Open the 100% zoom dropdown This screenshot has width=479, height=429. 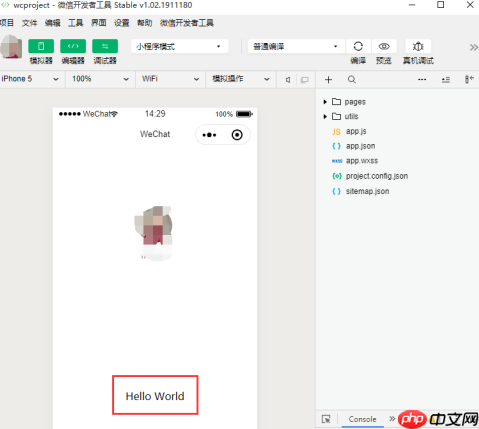click(101, 79)
